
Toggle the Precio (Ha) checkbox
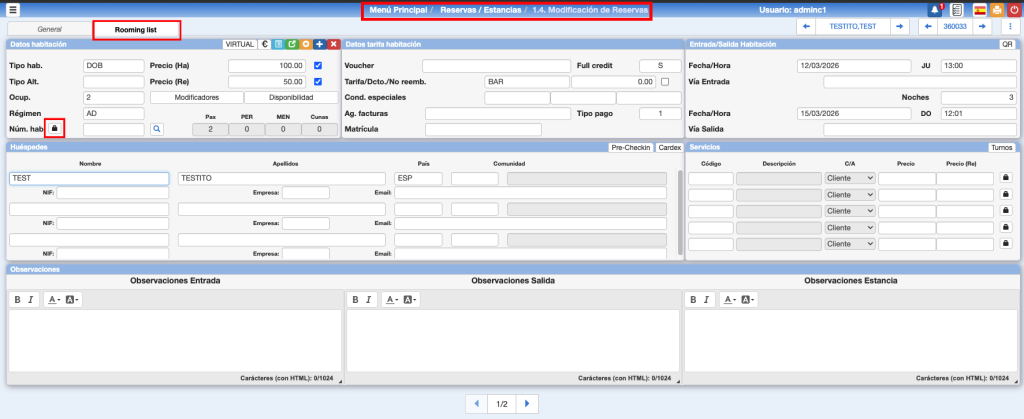[x=318, y=66]
